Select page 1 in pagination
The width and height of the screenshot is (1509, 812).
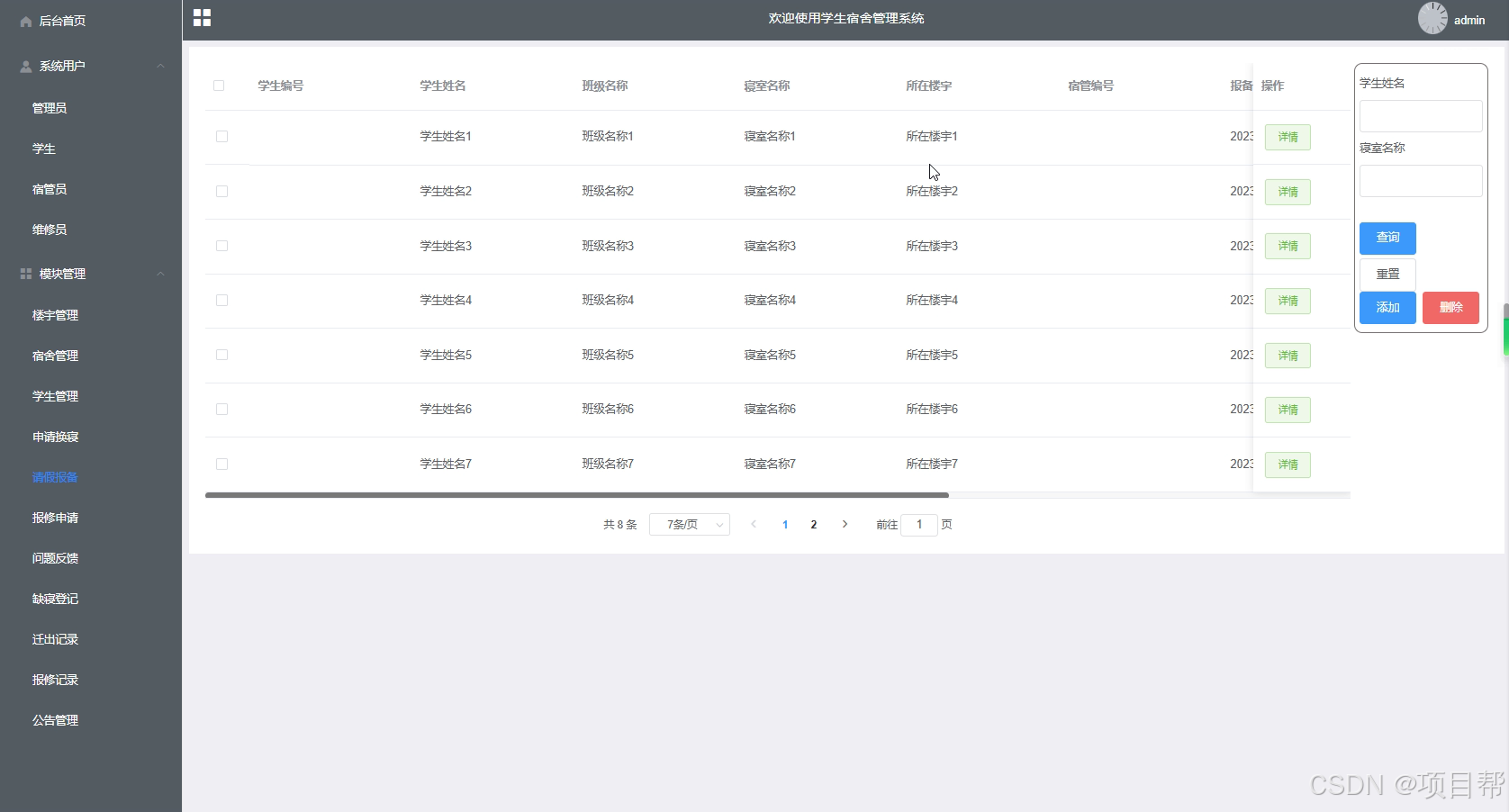click(x=785, y=524)
